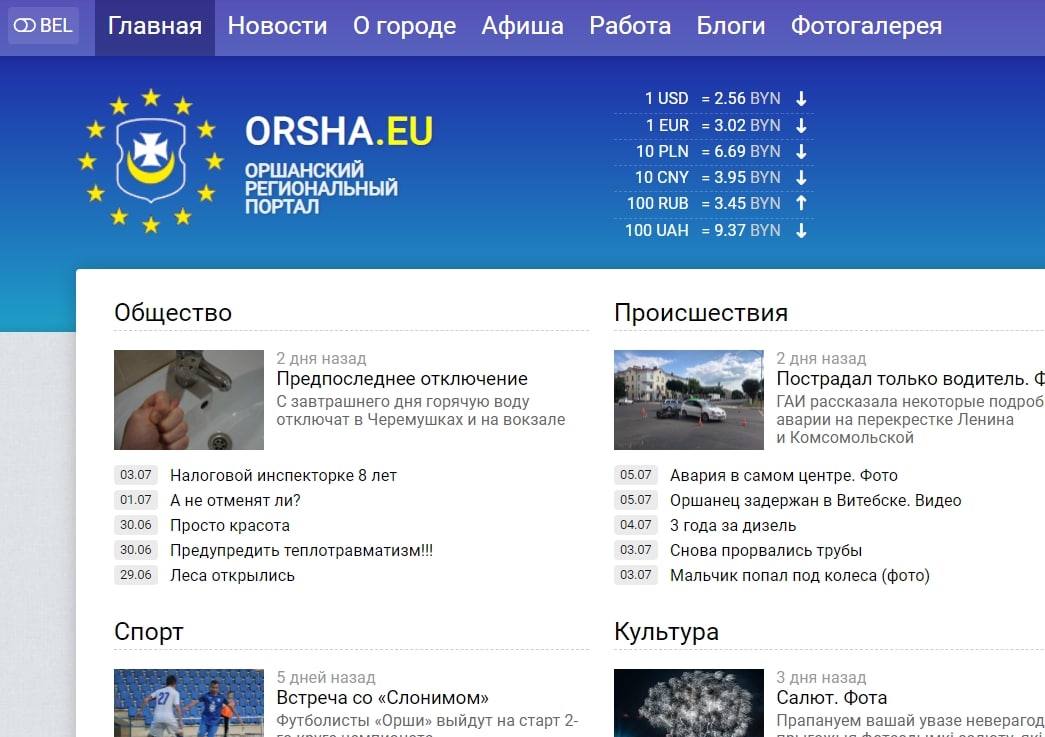The height and width of the screenshot is (737, 1045).
Task: Click the down arrow beside CNY rate
Action: coord(801,177)
